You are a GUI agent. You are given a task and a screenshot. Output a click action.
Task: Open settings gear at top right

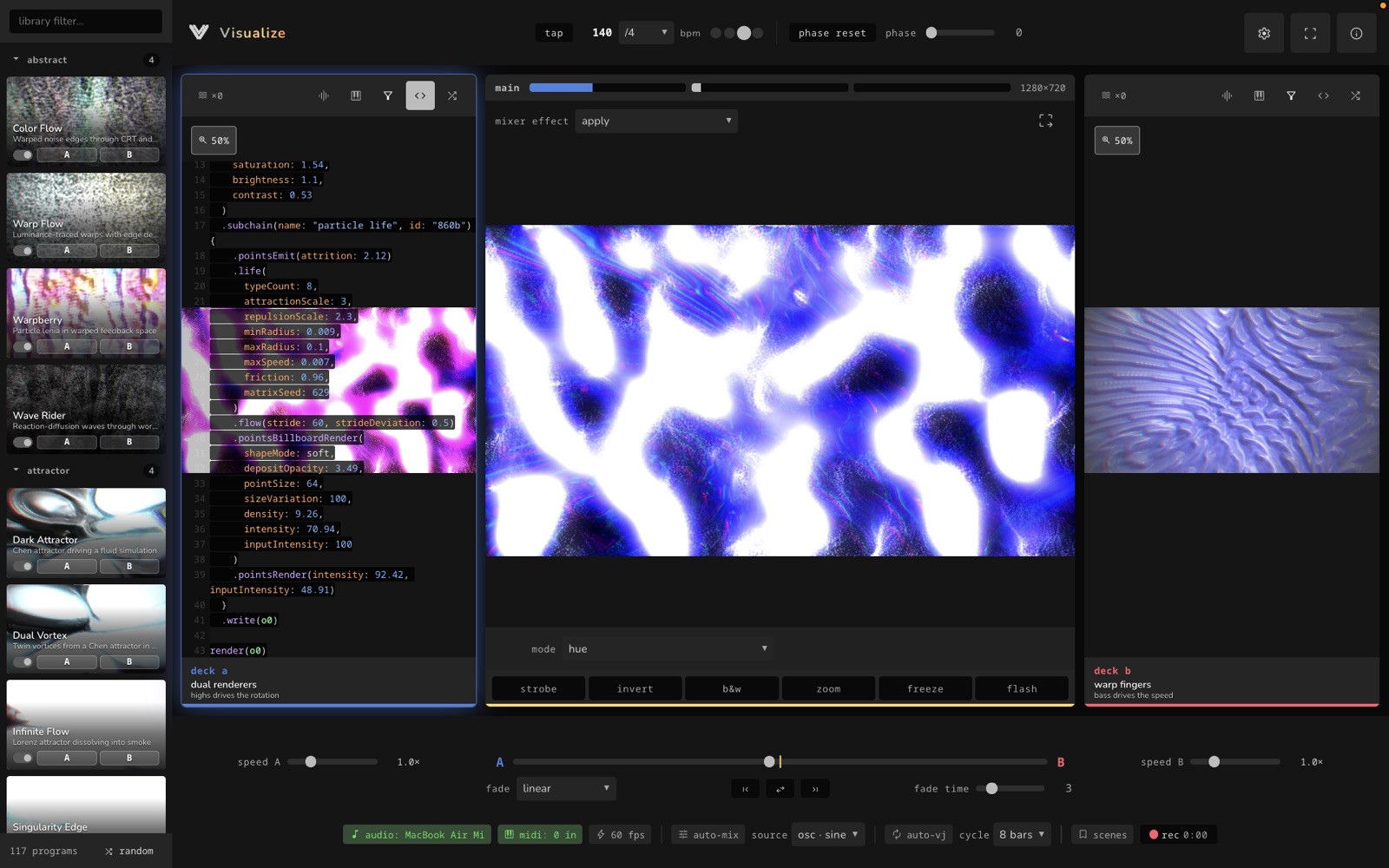coord(1264,33)
